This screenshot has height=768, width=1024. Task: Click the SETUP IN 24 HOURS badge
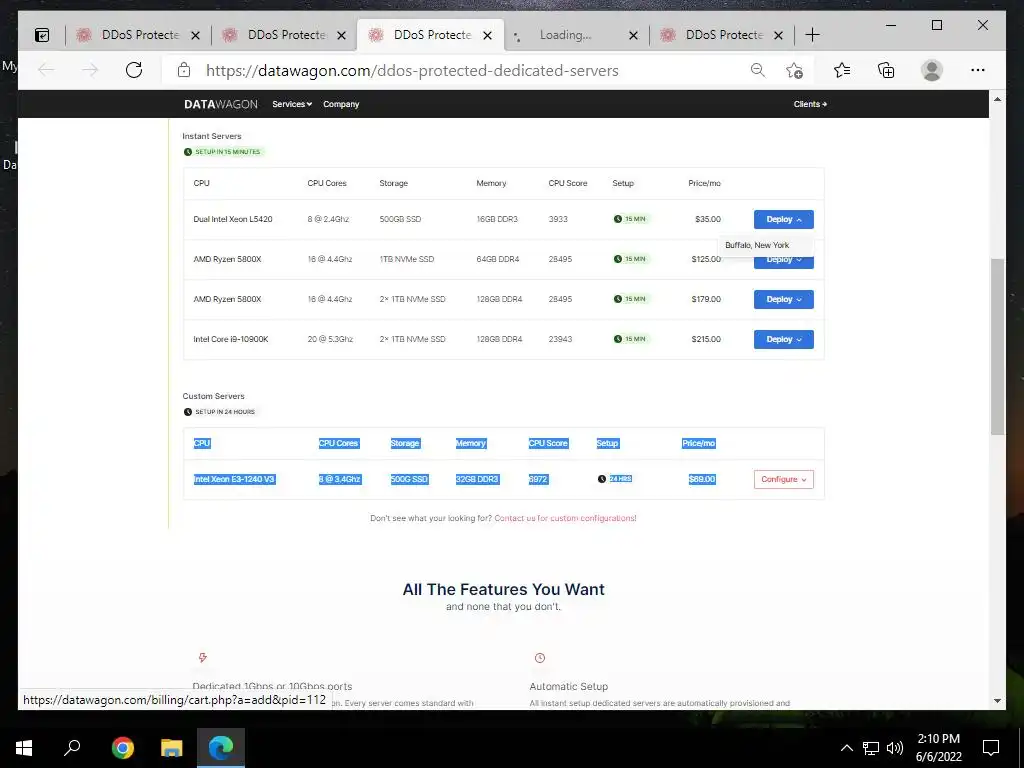pyautogui.click(x=220, y=411)
